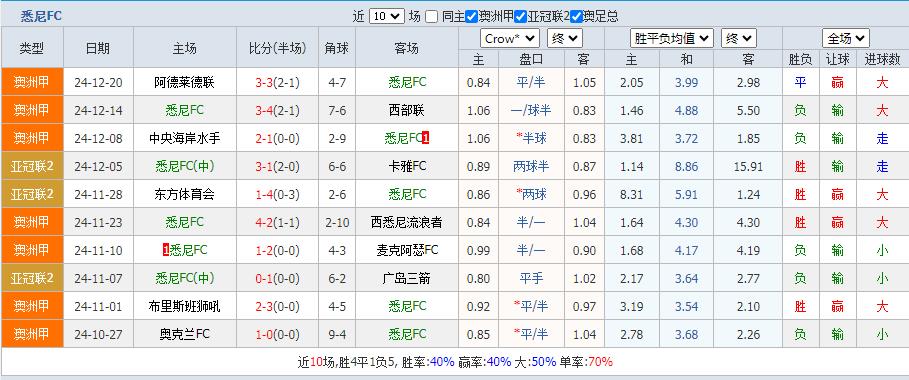This screenshot has height=380, width=909.
Task: Click the 1-4(0-3) score on 24-11-28
Action: click(277, 194)
